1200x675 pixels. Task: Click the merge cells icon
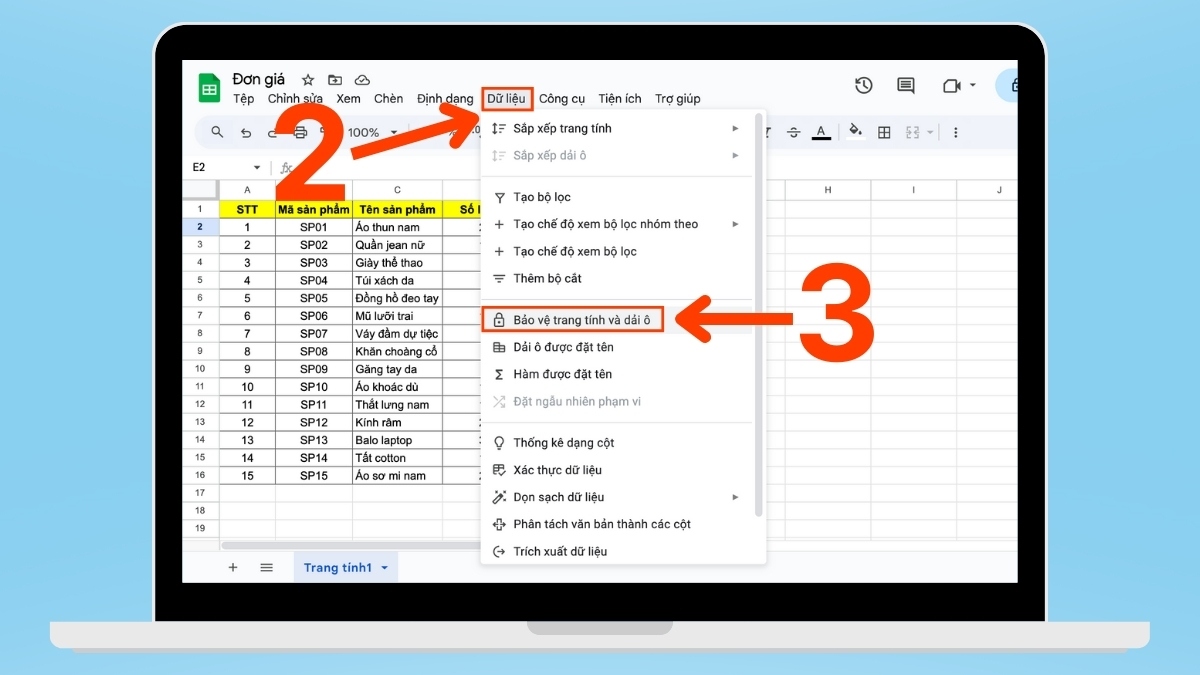coord(912,132)
